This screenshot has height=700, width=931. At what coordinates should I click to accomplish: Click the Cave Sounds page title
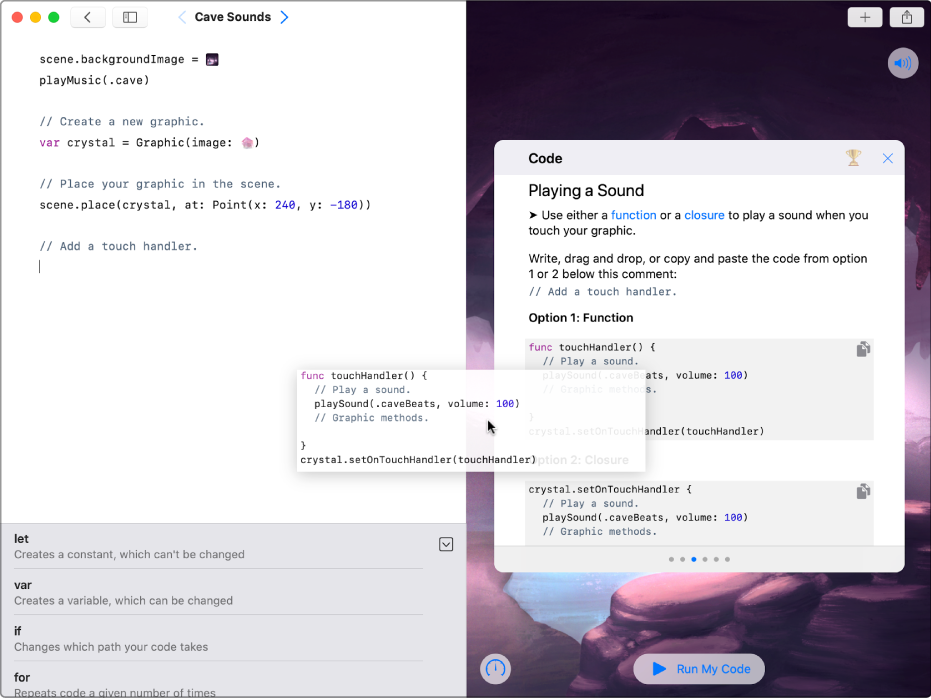[233, 17]
